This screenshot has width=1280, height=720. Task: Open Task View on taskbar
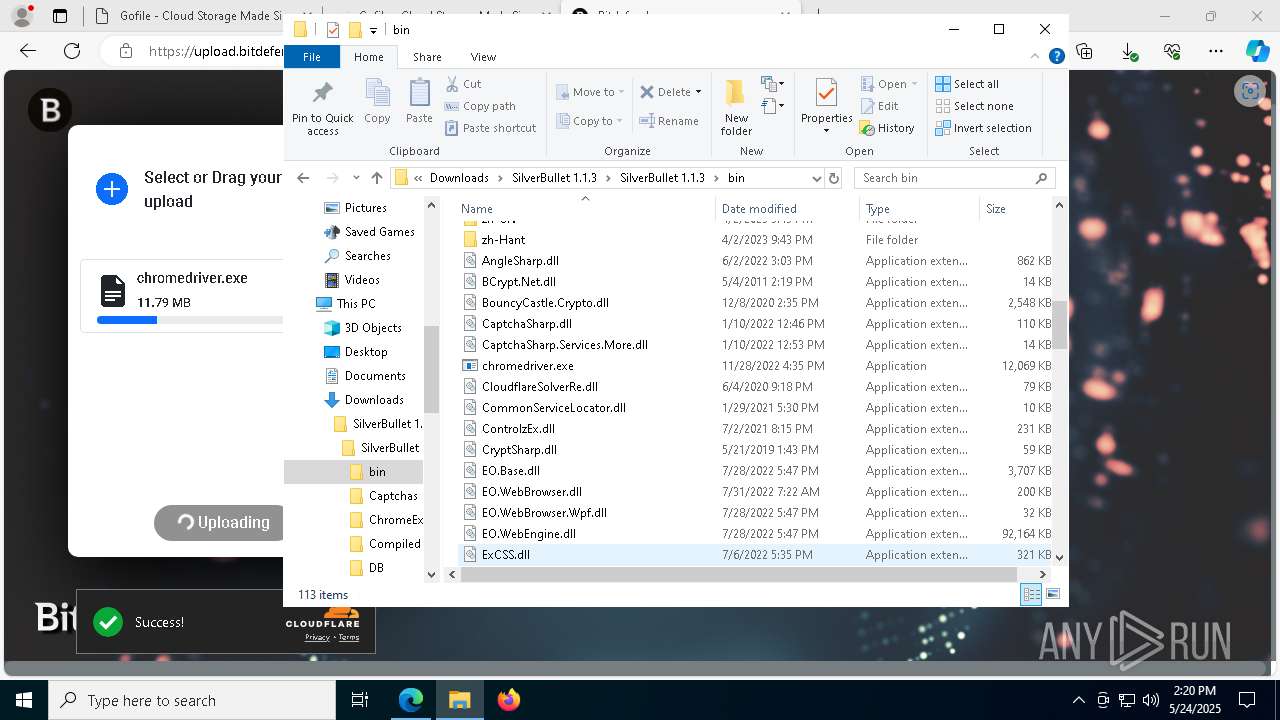(360, 700)
